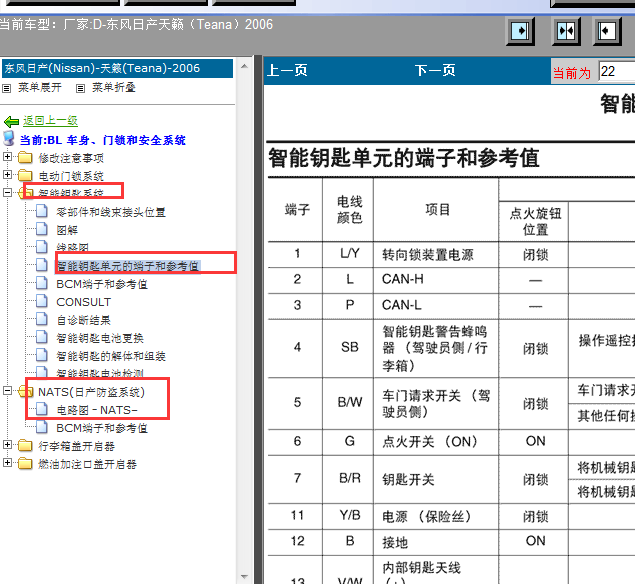Screen dimensions: 635x584
Task: Expand the 行李箱盖开启器 folder
Action: pos(7,445)
